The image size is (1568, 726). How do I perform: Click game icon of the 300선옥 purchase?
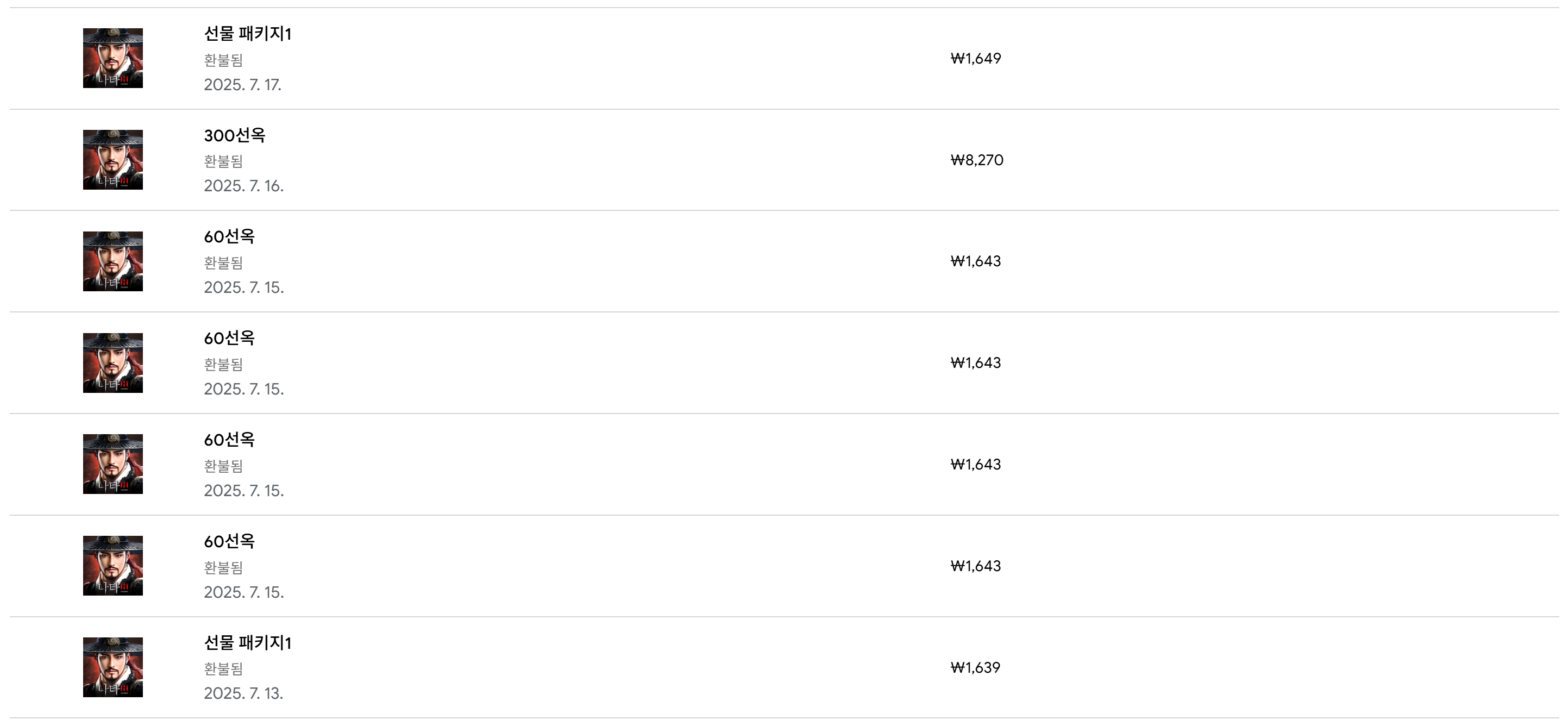click(112, 160)
